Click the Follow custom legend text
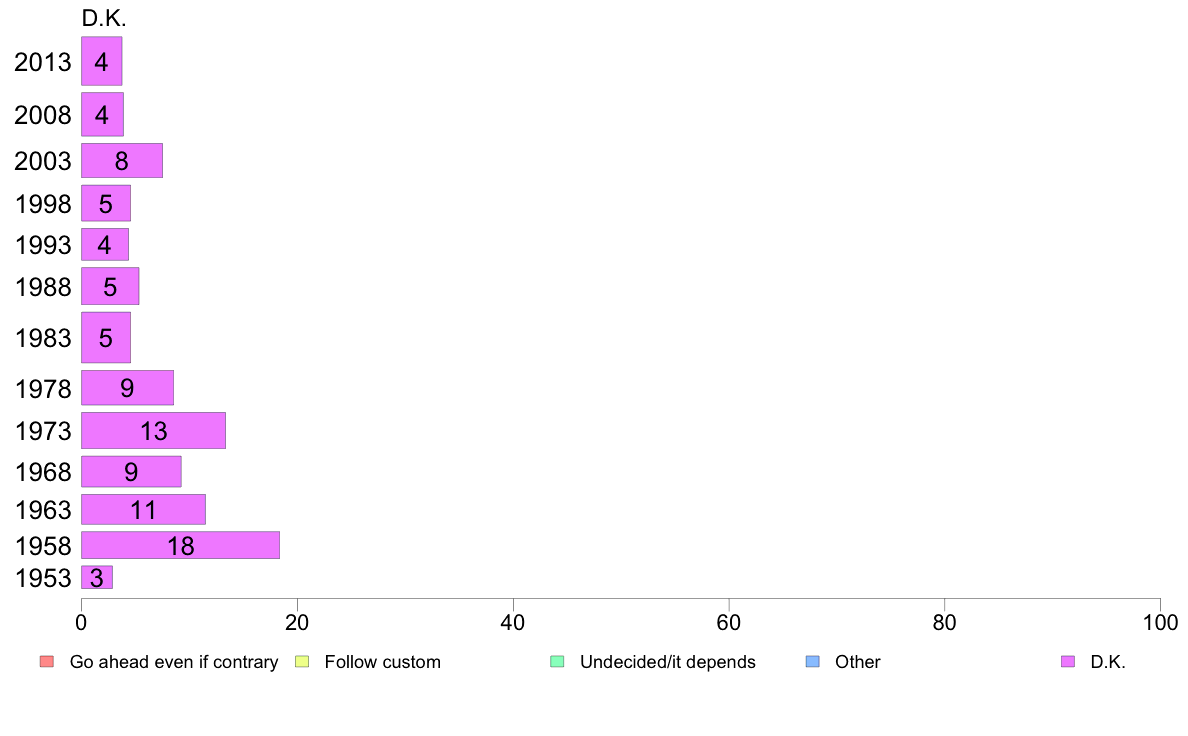Viewport: 1188px width, 736px height. 383,662
